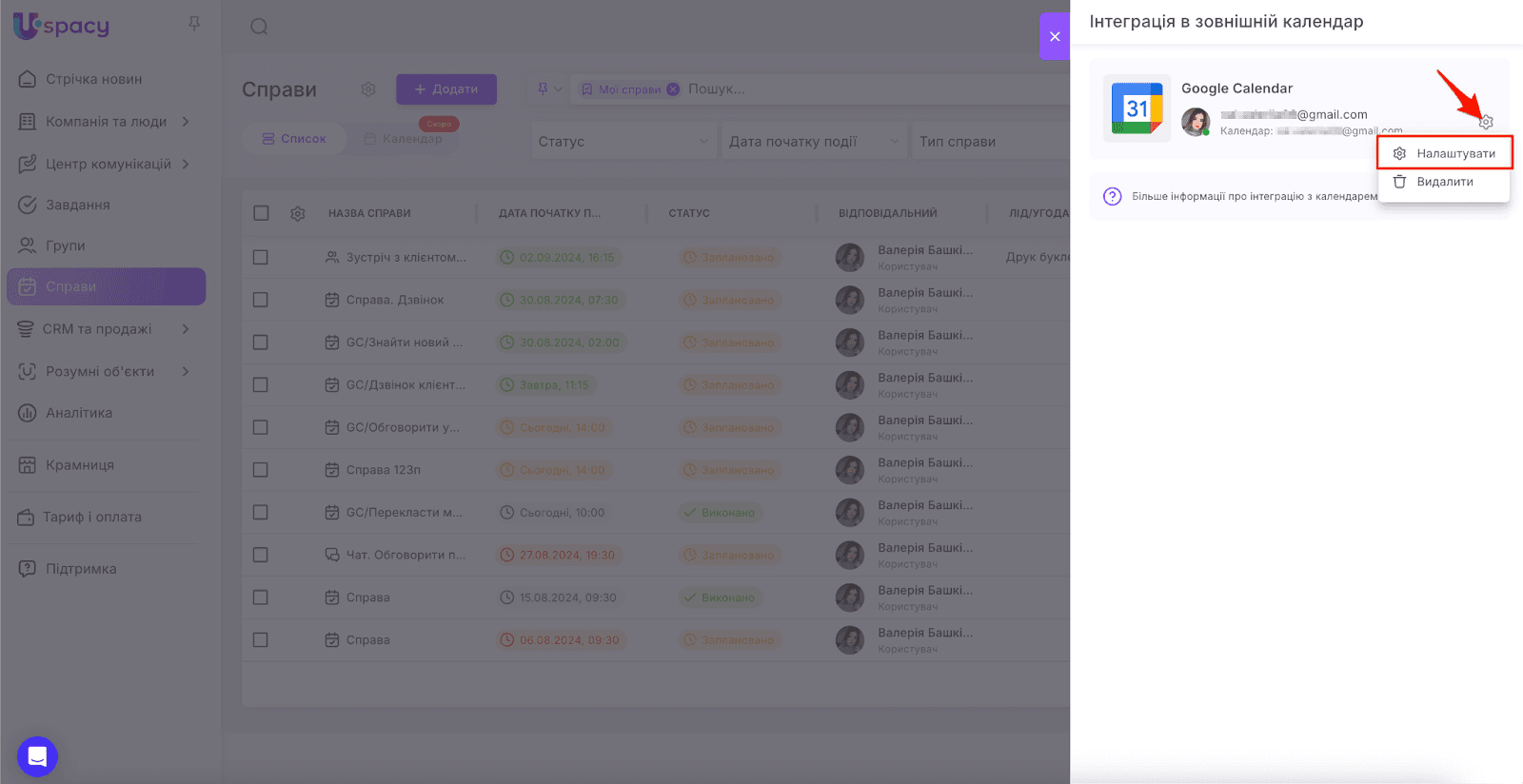Select Налаштувати from the context menu

pos(1445,153)
